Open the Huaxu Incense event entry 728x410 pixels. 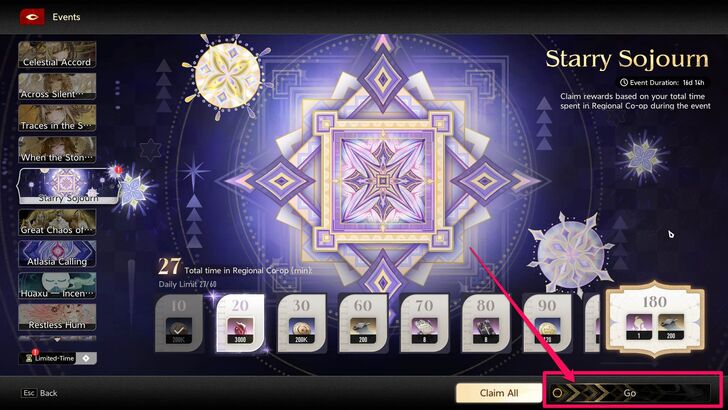[57, 286]
